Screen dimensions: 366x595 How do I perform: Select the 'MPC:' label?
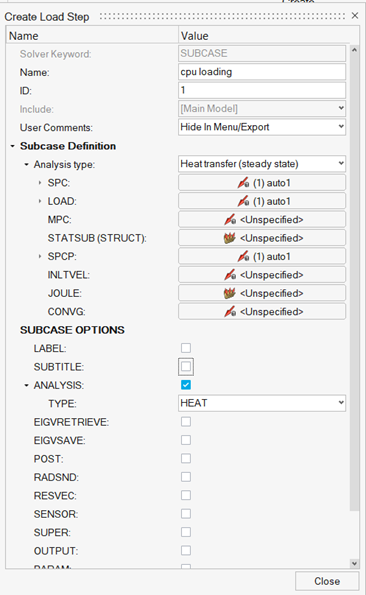(x=60, y=220)
